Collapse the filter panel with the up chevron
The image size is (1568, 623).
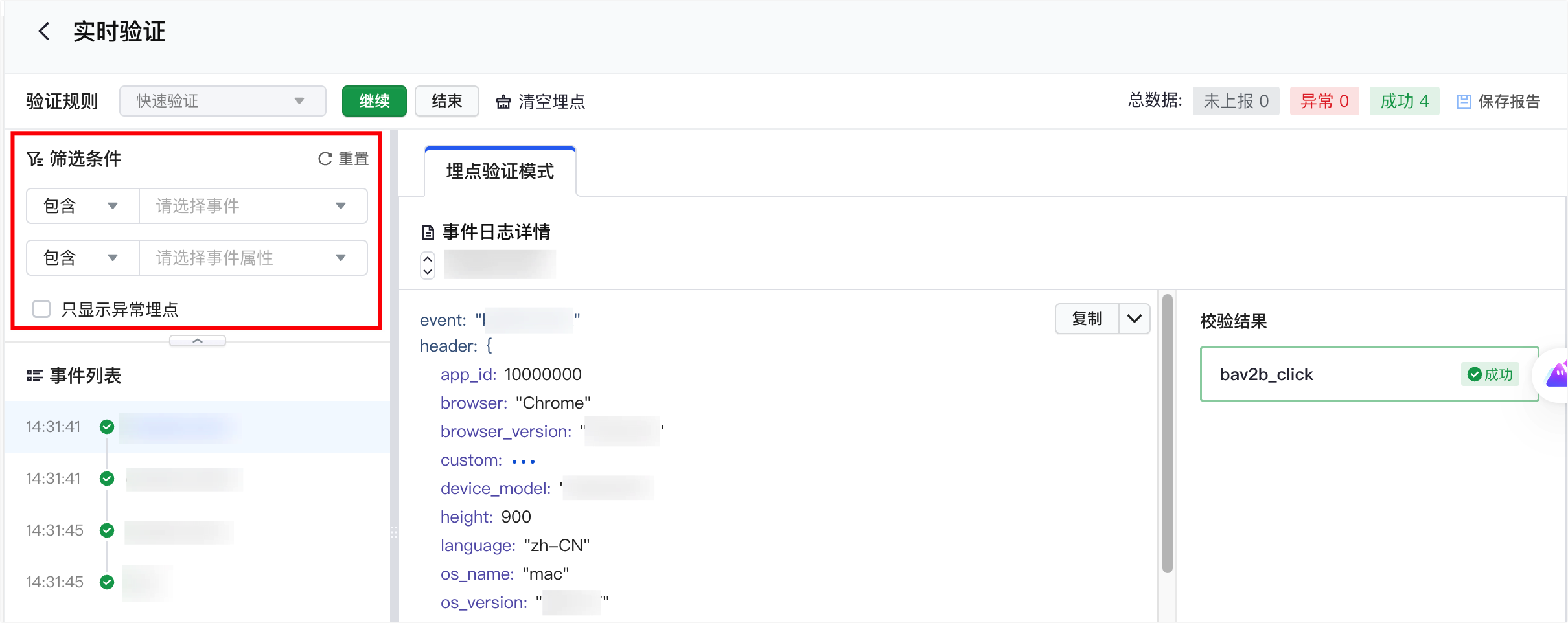[x=198, y=341]
